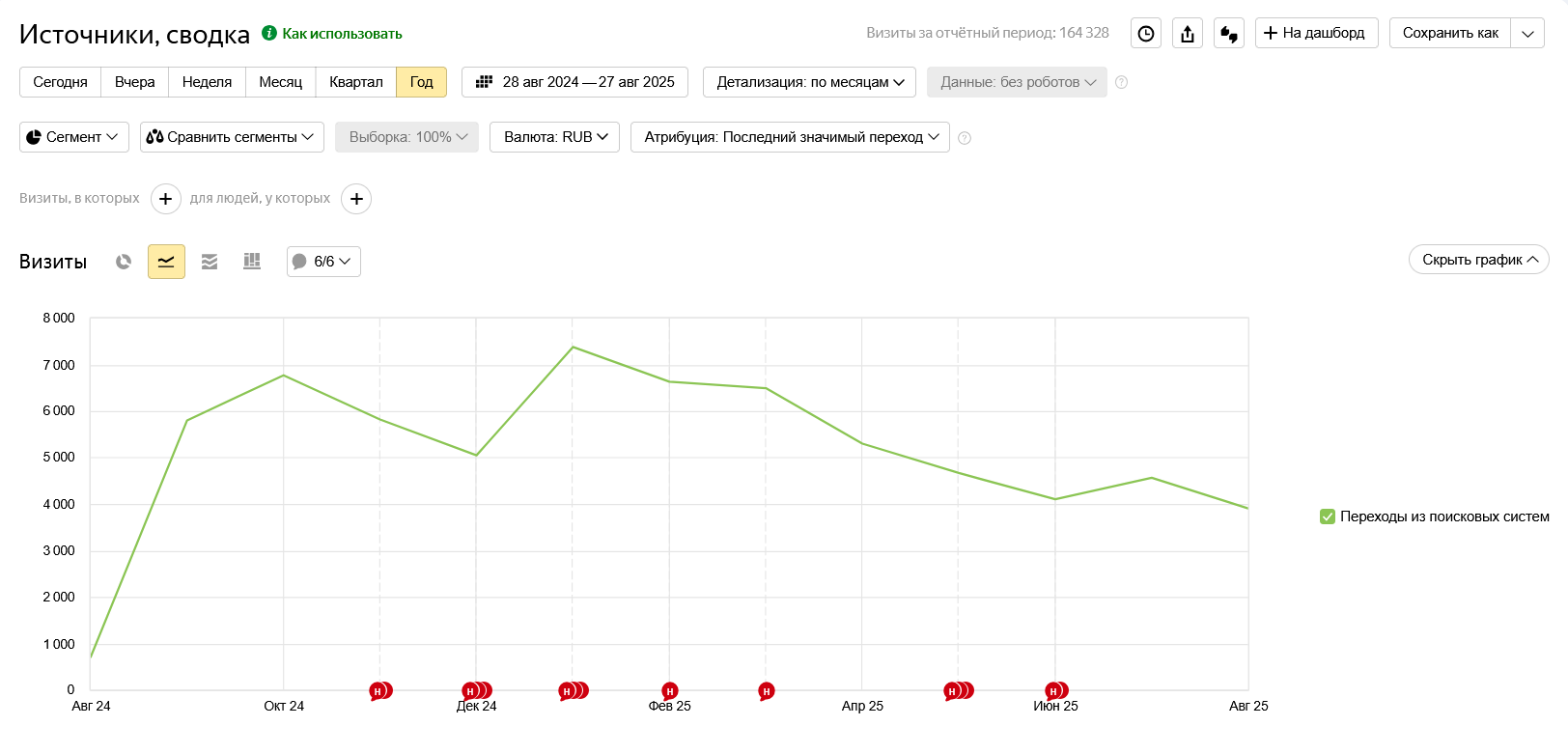Click help icon next to attribution
This screenshot has width=1568, height=754.
(964, 138)
